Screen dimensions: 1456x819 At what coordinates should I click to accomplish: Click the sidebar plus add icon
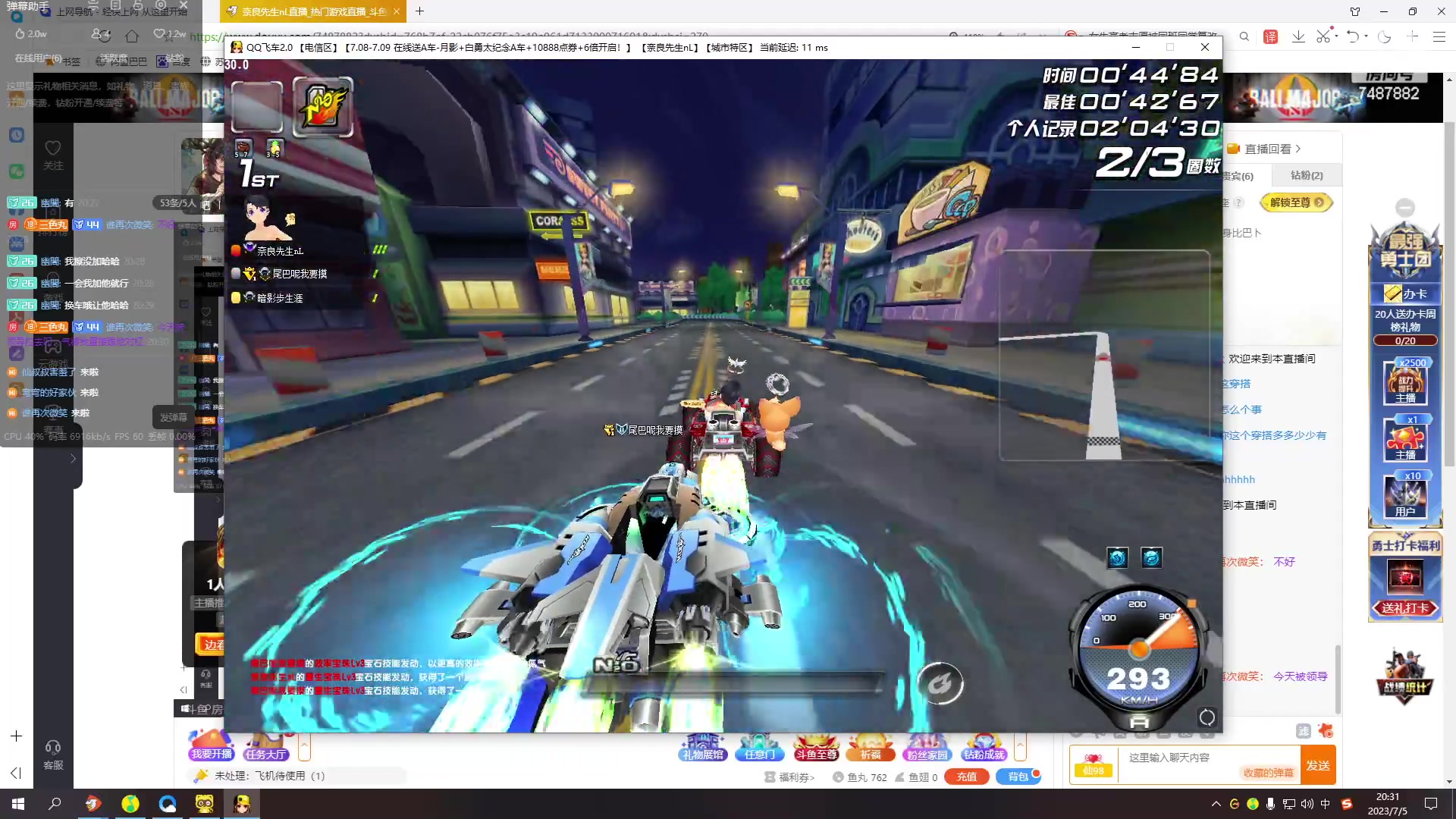coord(16,736)
